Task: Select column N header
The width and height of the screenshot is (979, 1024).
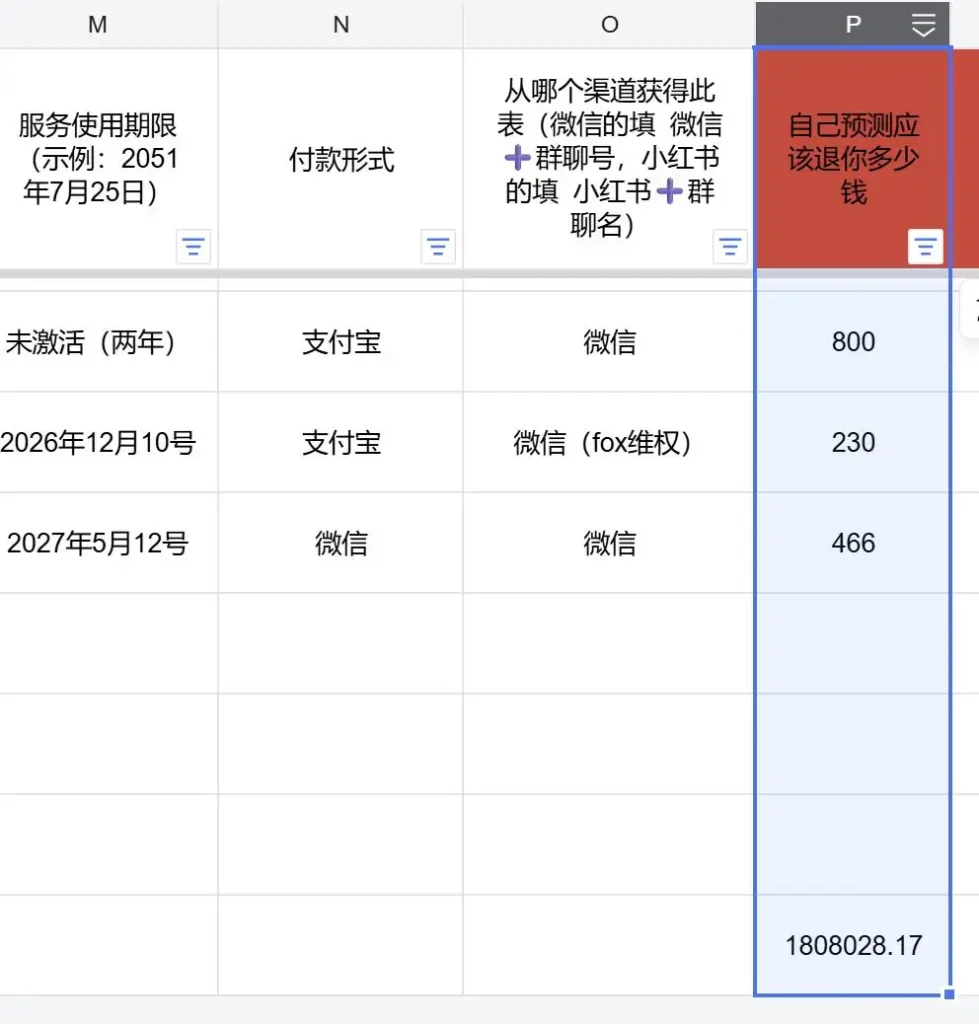Action: pos(340,24)
